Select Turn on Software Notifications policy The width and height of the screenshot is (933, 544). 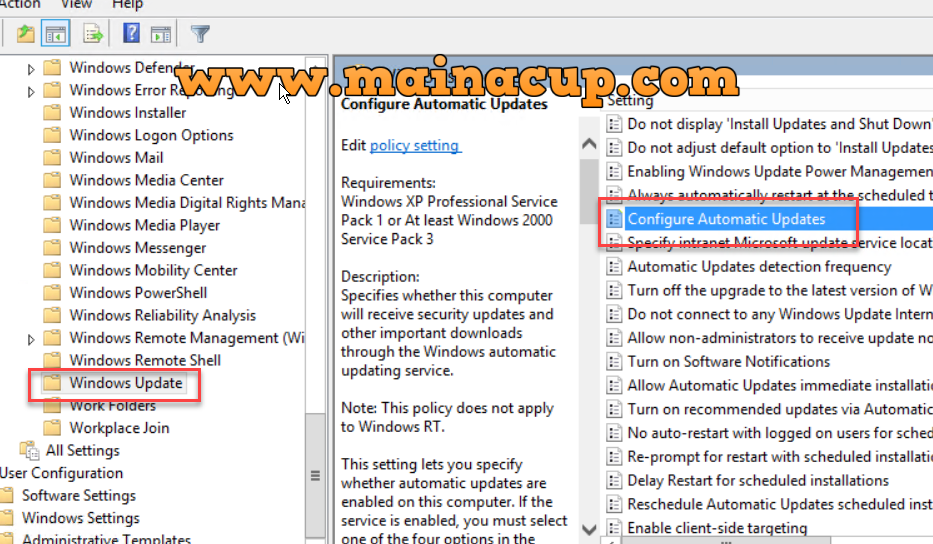coord(728,362)
